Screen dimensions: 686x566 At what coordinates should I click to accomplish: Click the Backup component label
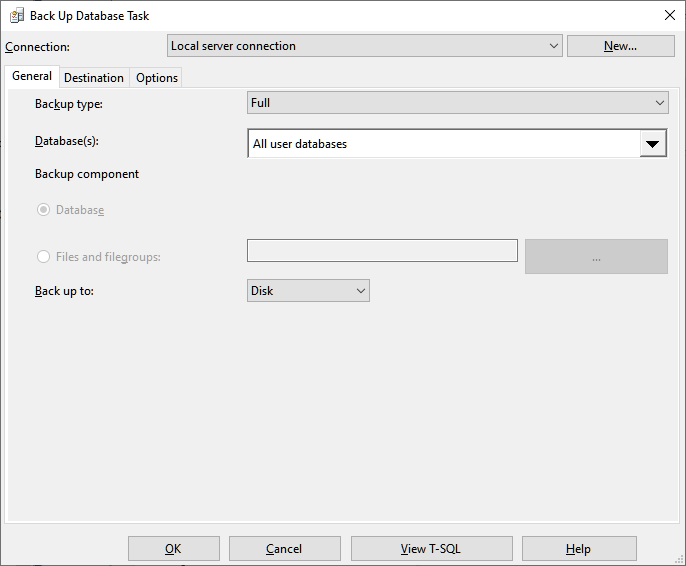click(x=87, y=174)
